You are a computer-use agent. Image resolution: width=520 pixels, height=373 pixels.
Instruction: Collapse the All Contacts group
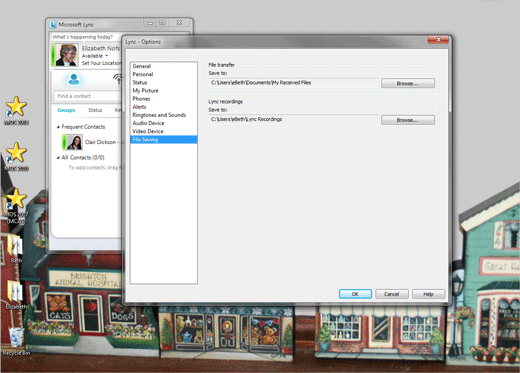58,157
